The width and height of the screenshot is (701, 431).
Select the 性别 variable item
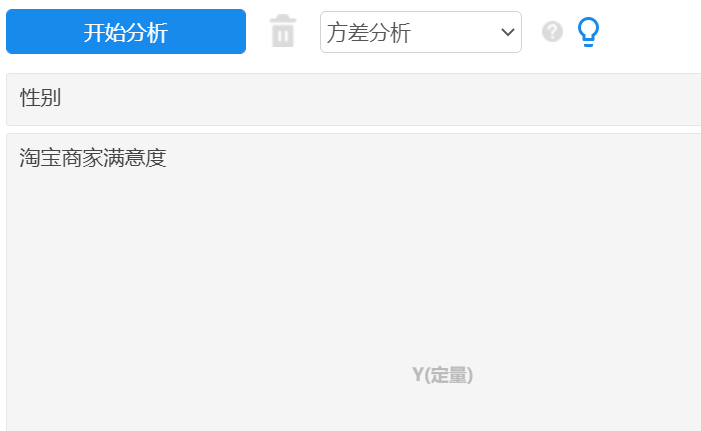click(x=40, y=97)
